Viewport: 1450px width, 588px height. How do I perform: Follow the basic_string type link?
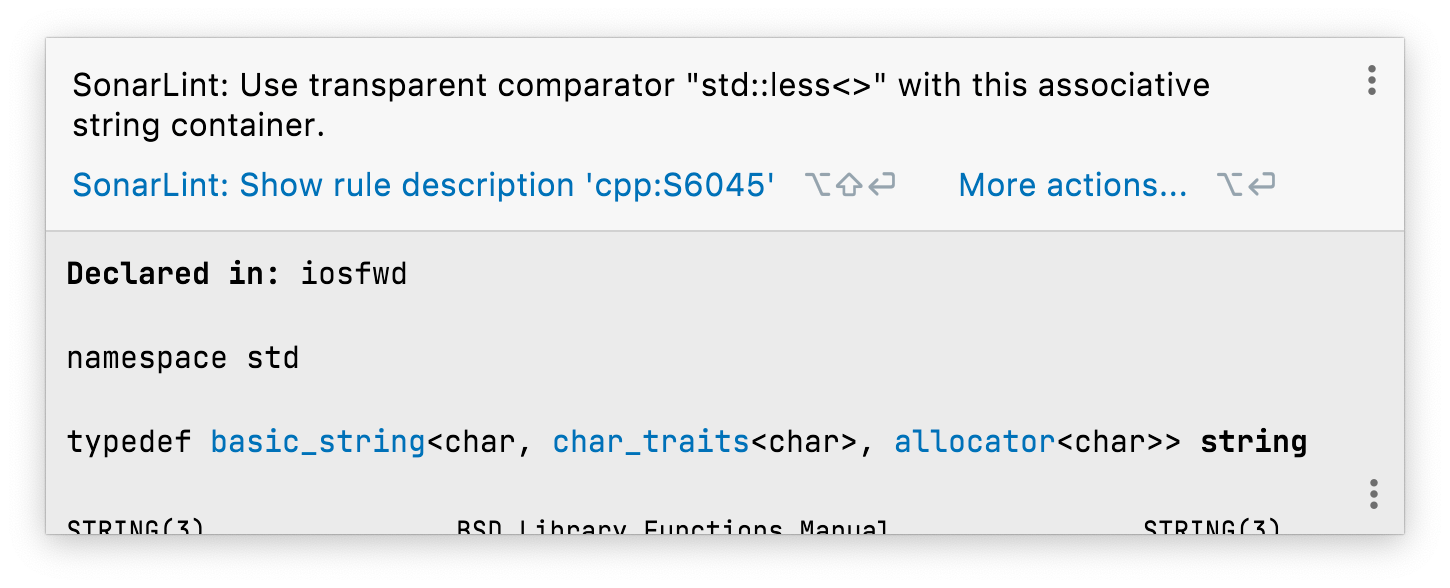[x=316, y=441]
